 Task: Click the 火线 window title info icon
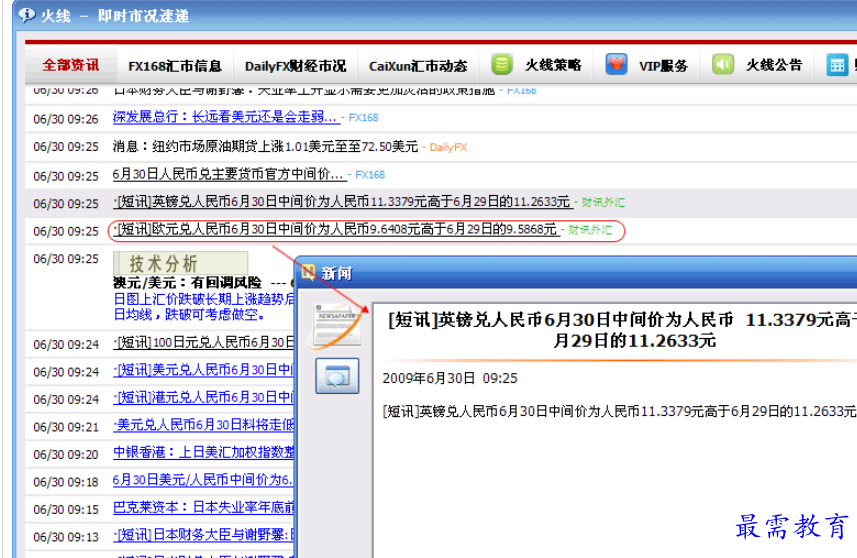pos(27,15)
